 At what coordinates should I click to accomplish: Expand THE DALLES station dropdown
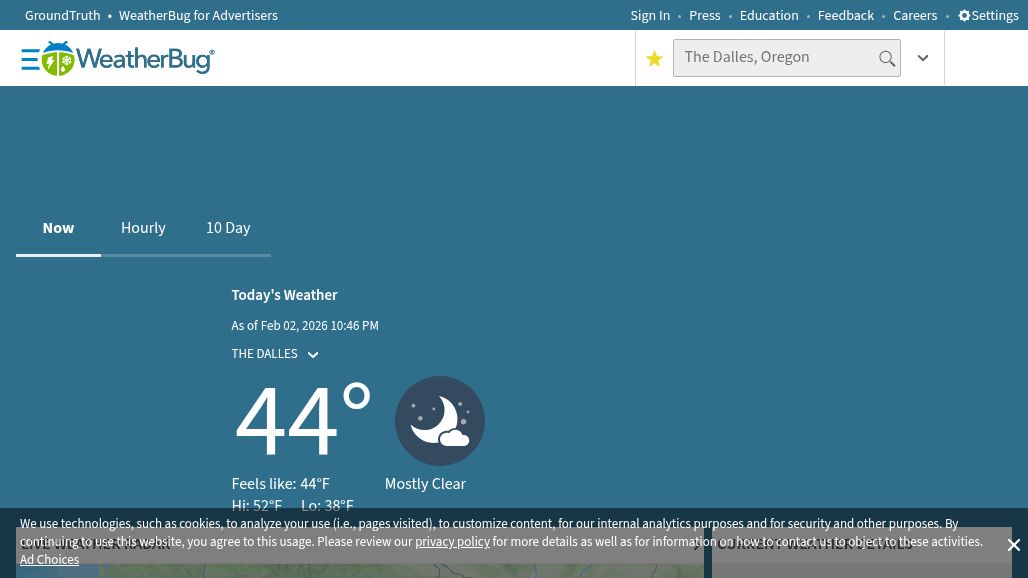click(x=312, y=355)
